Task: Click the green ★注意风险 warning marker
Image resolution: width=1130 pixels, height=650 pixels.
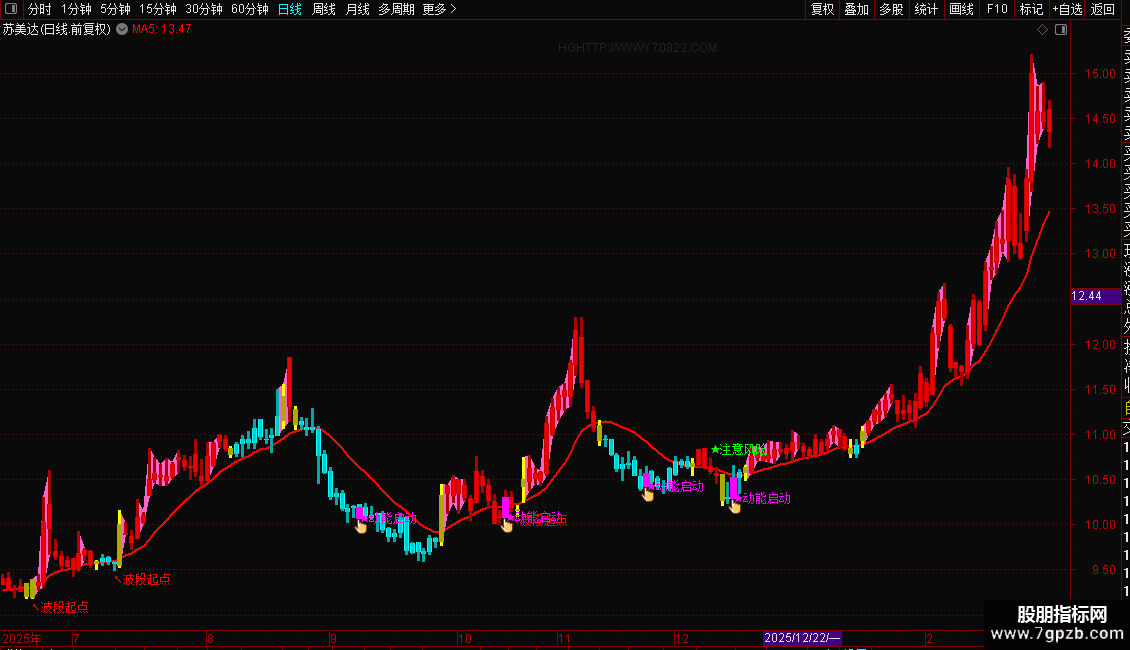Action: pyautogui.click(x=738, y=449)
